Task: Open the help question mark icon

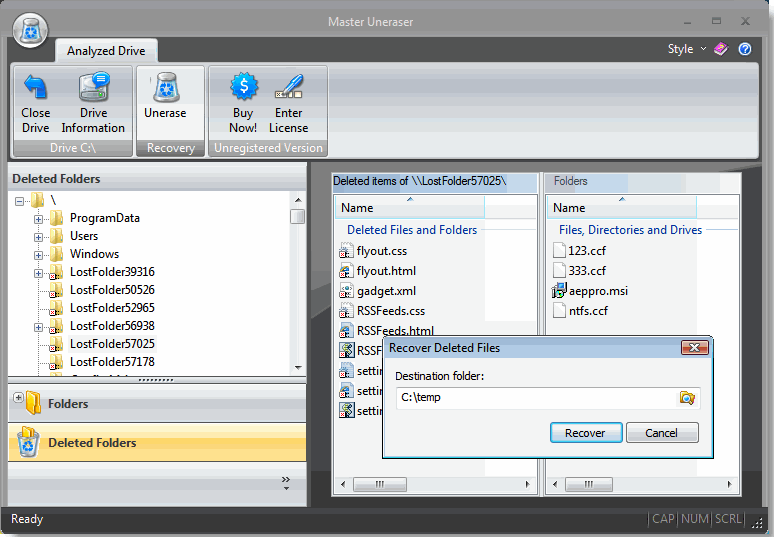Action: (x=745, y=49)
